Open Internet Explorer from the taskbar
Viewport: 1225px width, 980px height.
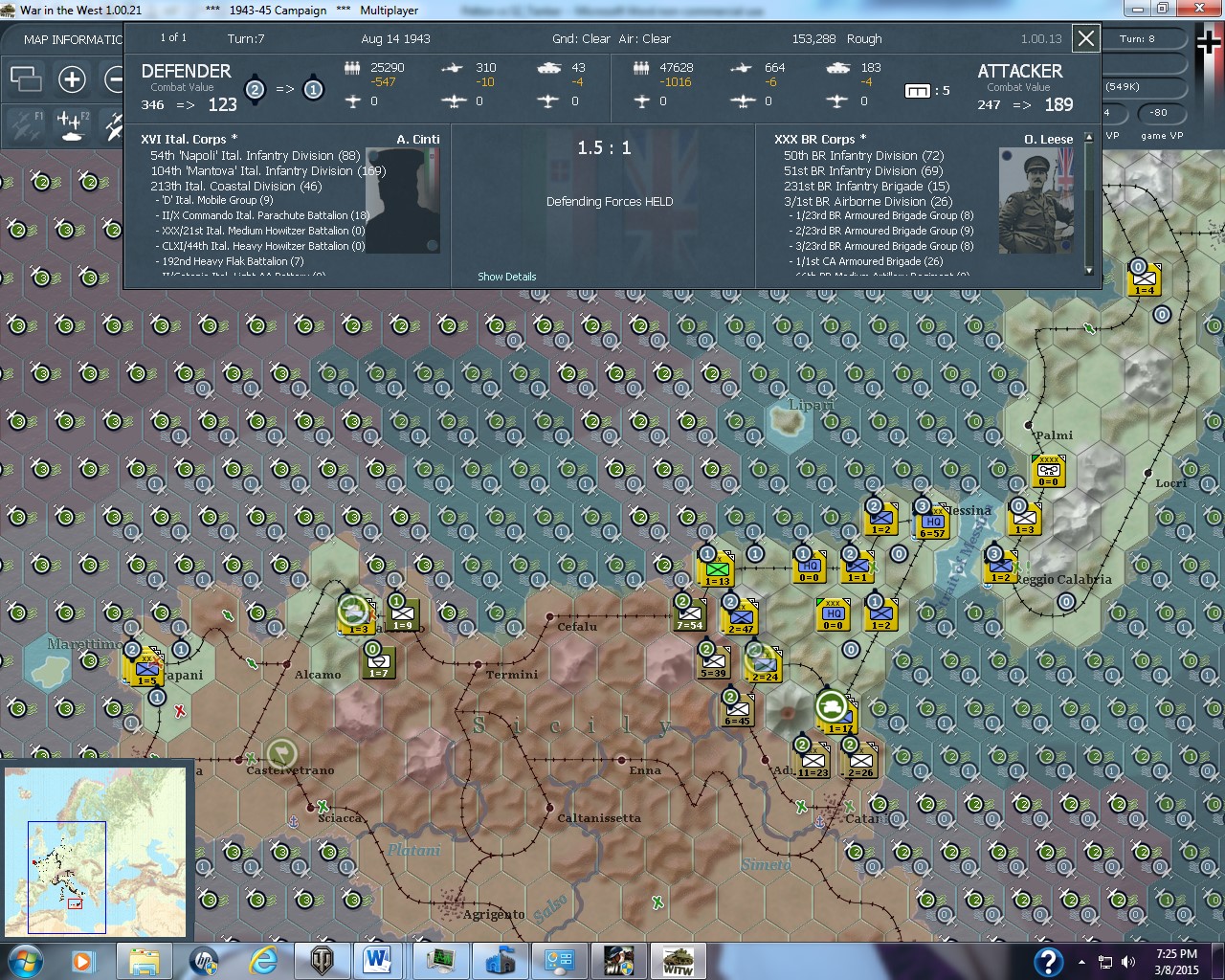[x=261, y=961]
